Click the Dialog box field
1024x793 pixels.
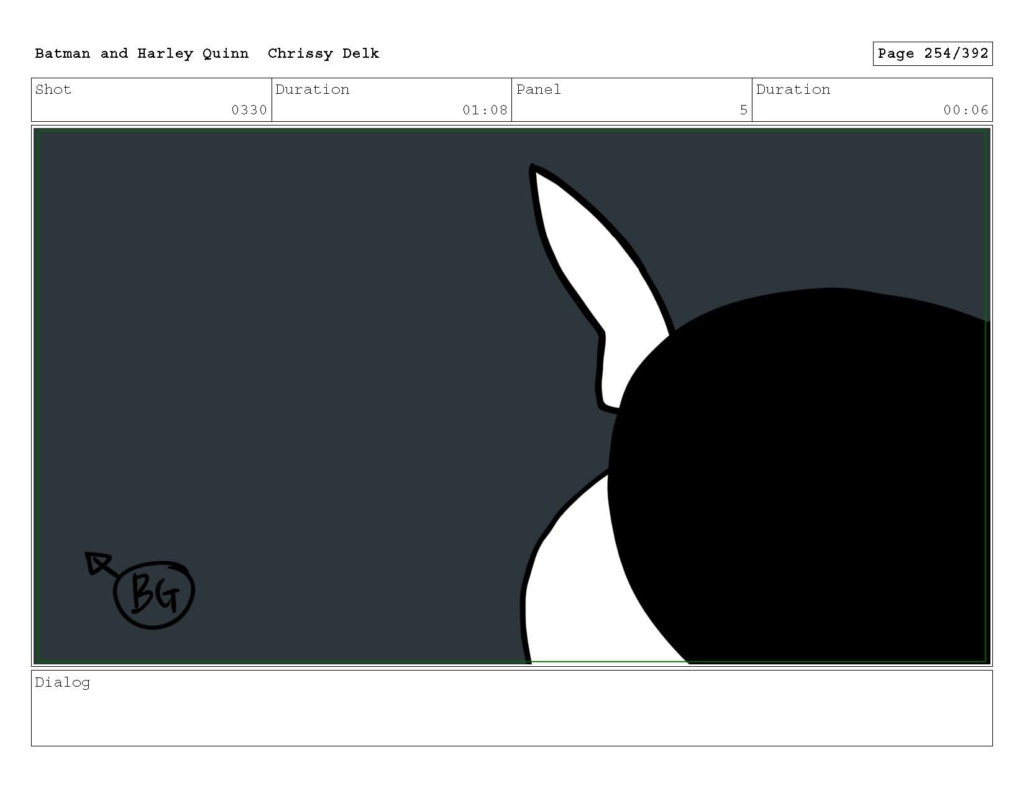[x=512, y=708]
